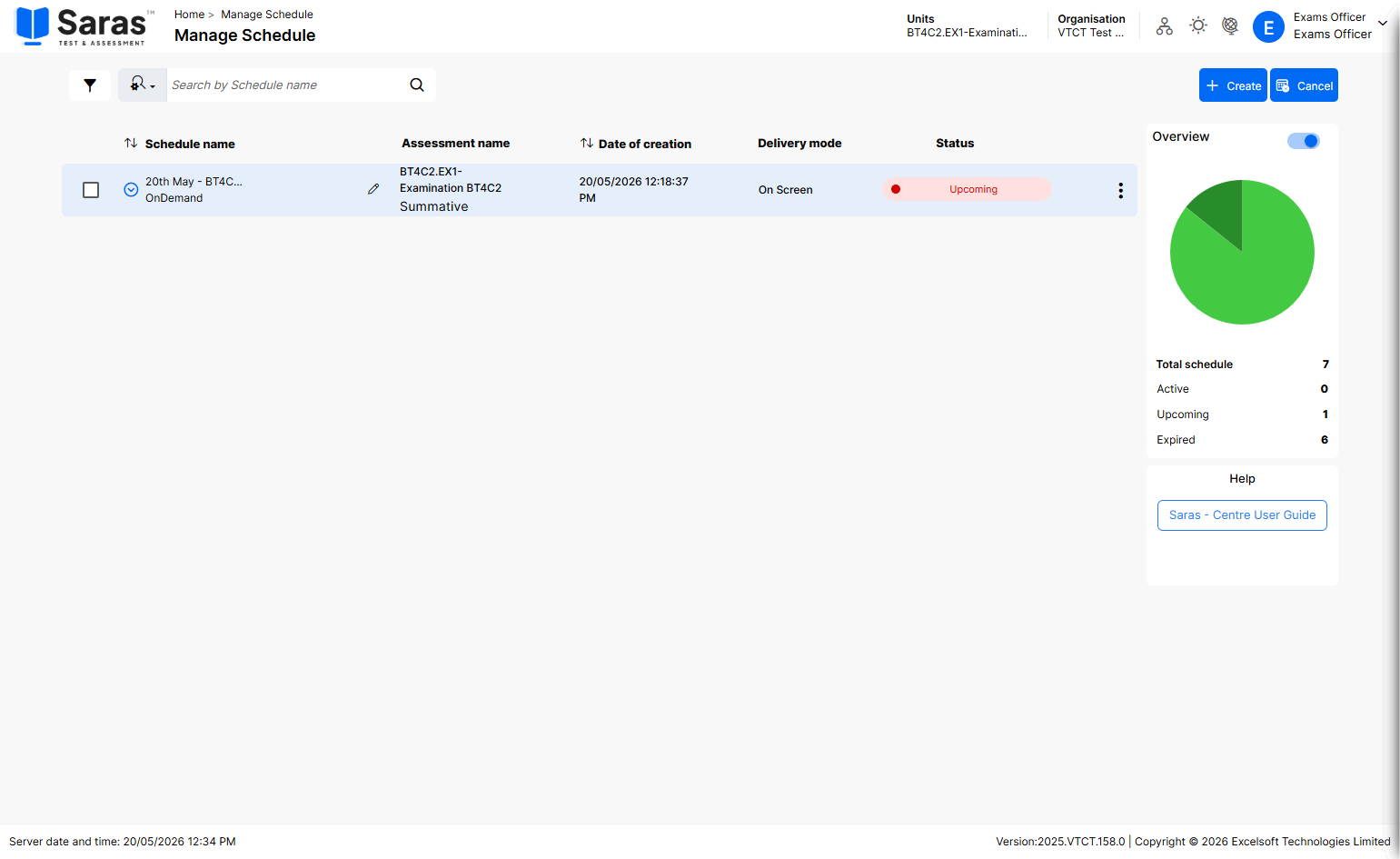Expand the 20th May schedule row
Screen dimensions: 1400x859
pos(131,189)
